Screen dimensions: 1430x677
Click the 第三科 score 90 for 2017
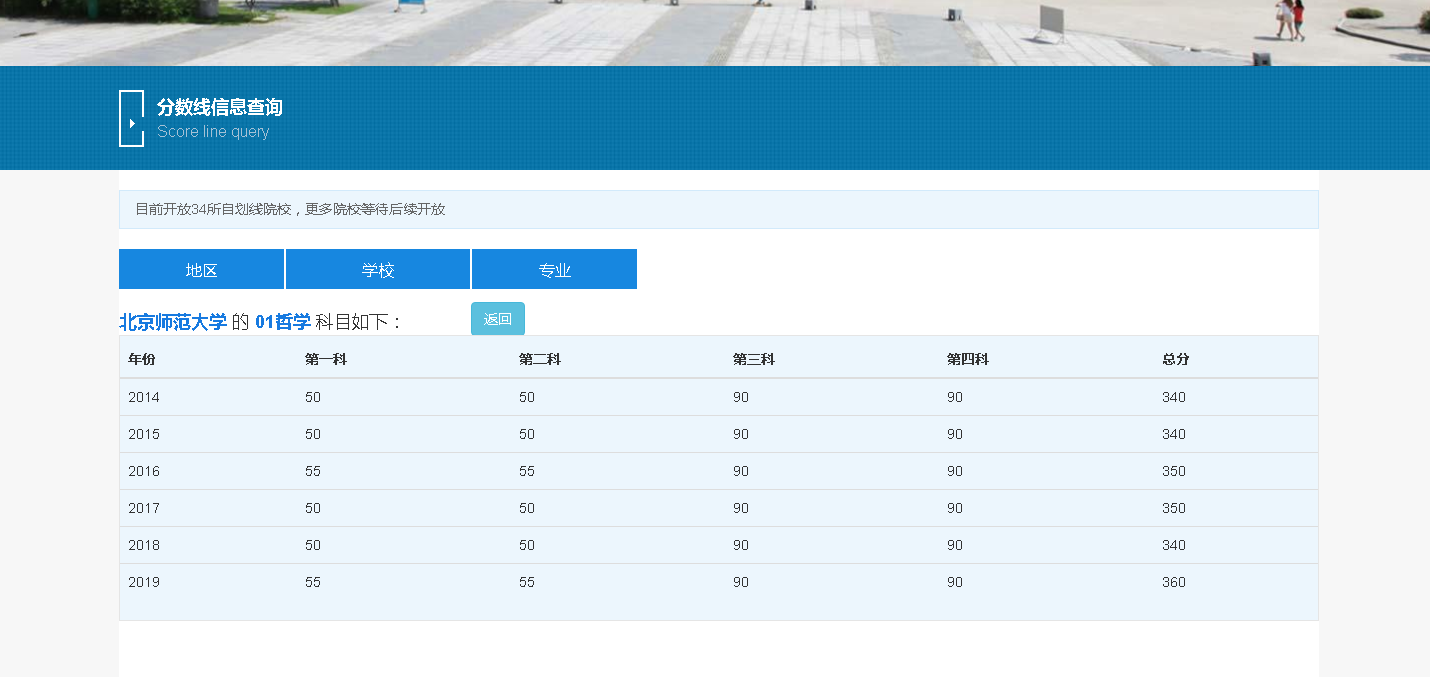click(741, 508)
